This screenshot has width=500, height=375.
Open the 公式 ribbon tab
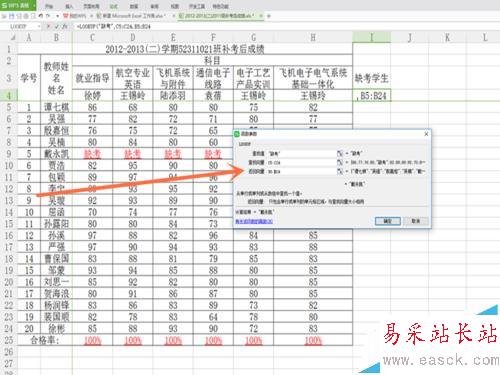[x=114, y=6]
